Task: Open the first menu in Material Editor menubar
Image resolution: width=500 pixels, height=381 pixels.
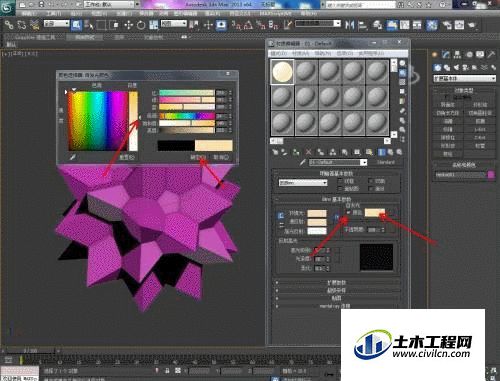Action: coord(278,53)
